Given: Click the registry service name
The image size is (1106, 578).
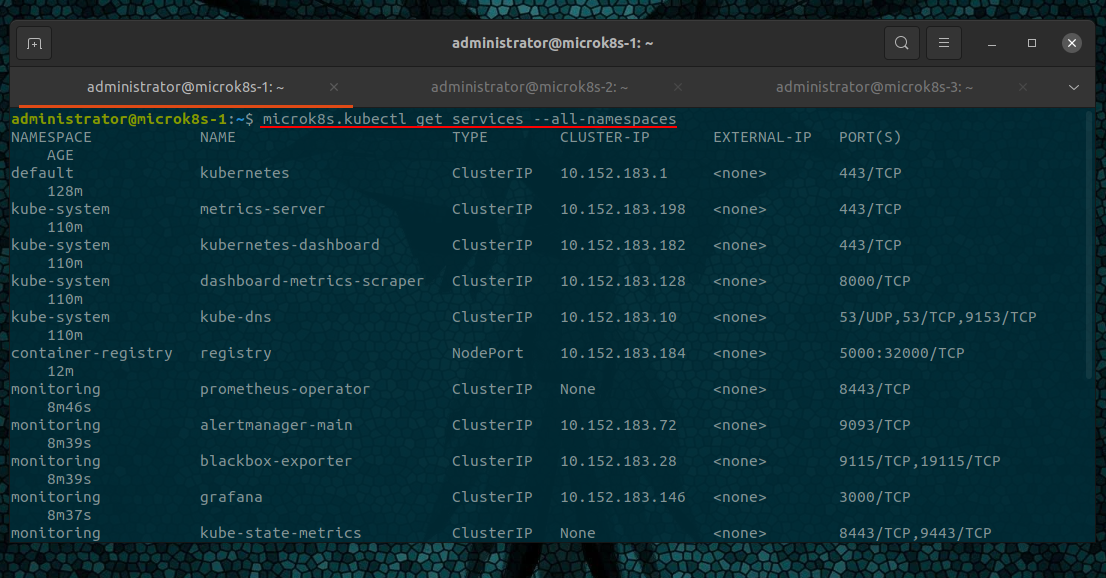Looking at the screenshot, I should pyautogui.click(x=235, y=353).
